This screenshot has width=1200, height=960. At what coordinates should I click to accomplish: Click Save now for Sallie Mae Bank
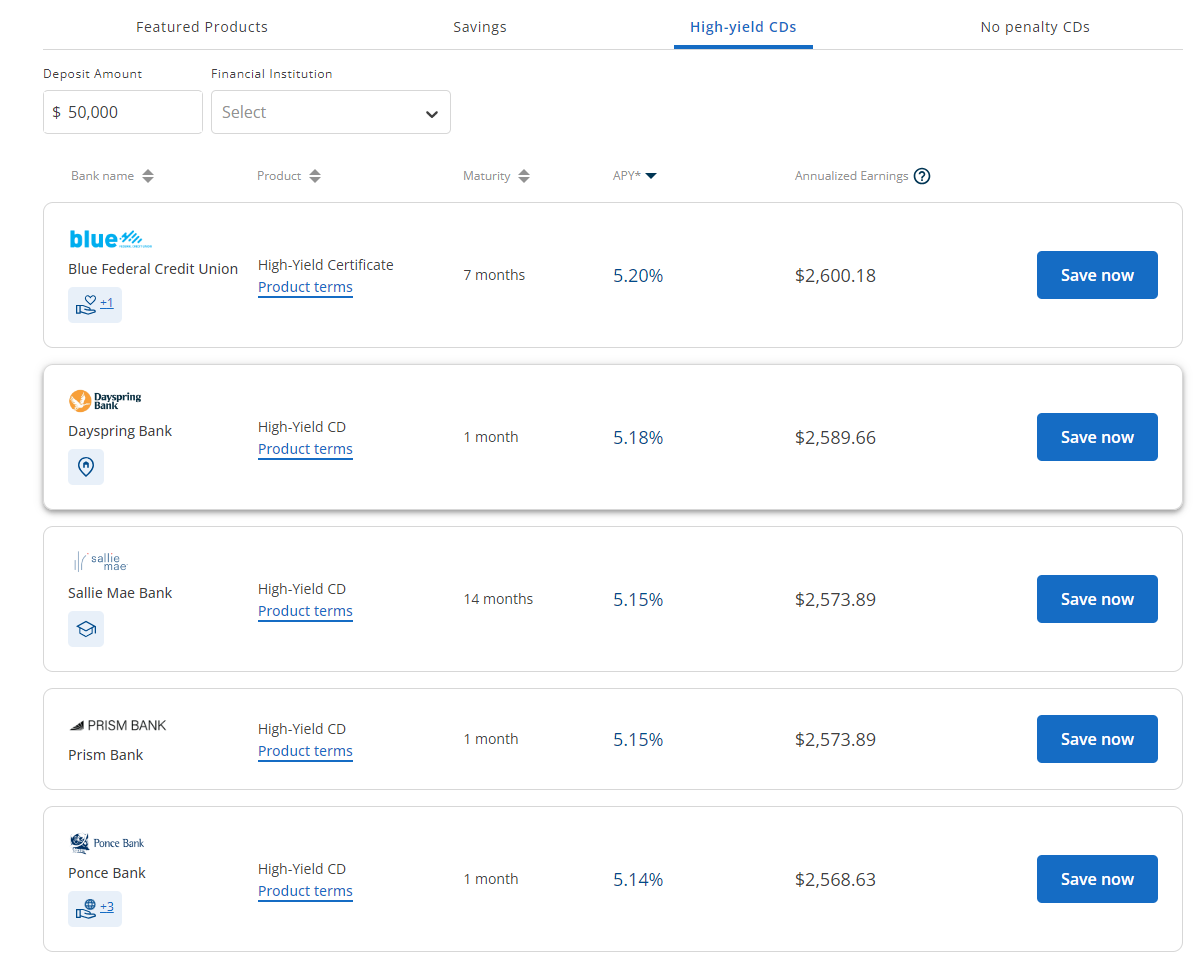click(x=1097, y=599)
